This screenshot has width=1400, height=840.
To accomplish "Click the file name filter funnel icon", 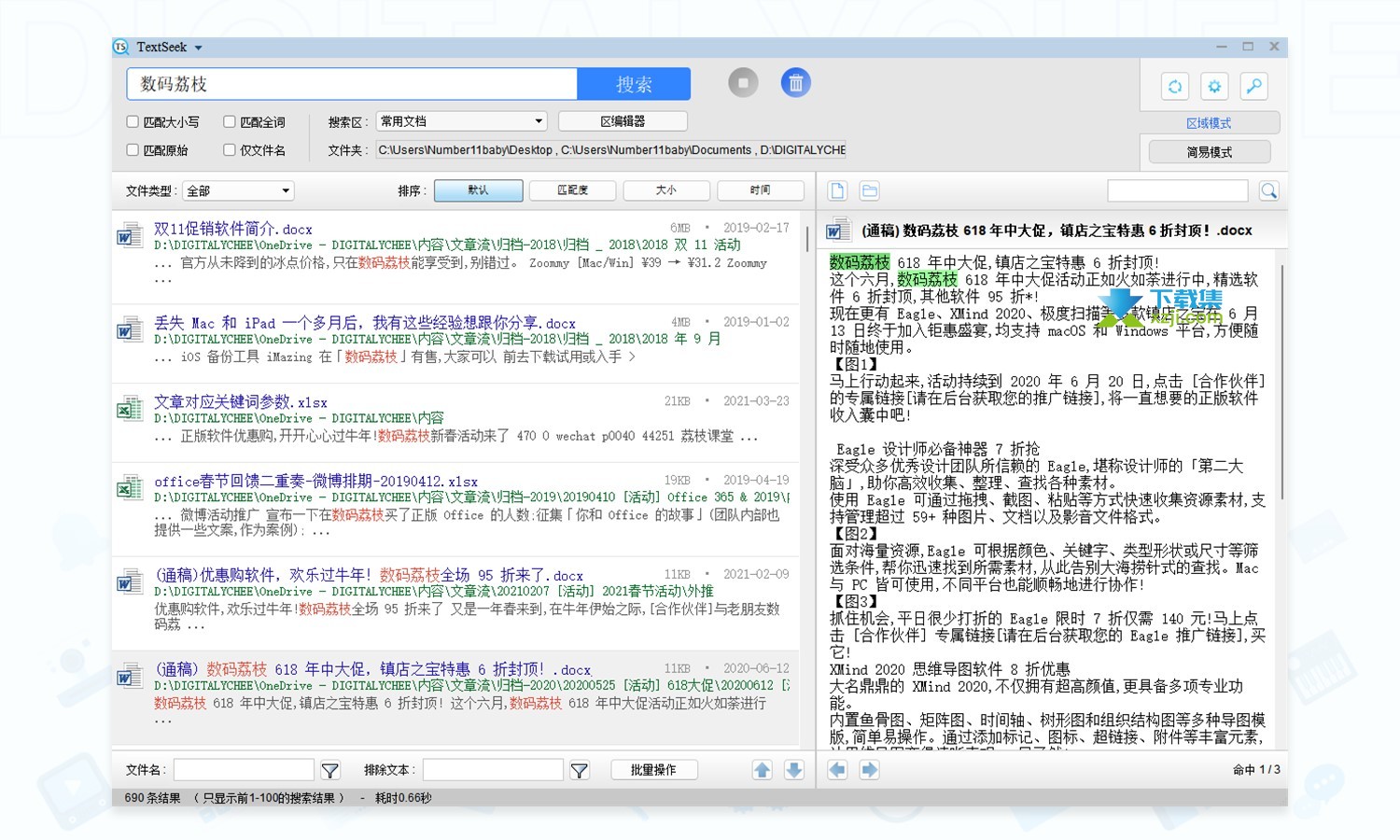I will point(329,770).
